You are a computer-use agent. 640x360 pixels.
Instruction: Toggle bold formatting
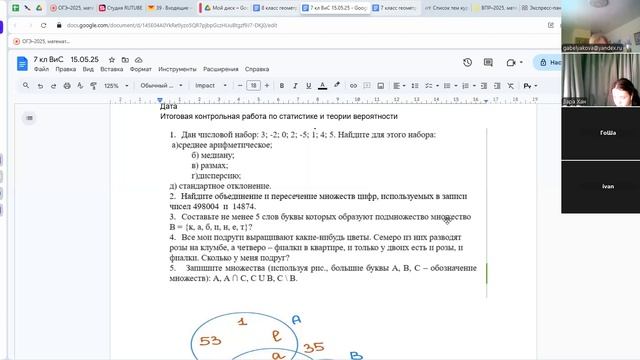(282, 86)
